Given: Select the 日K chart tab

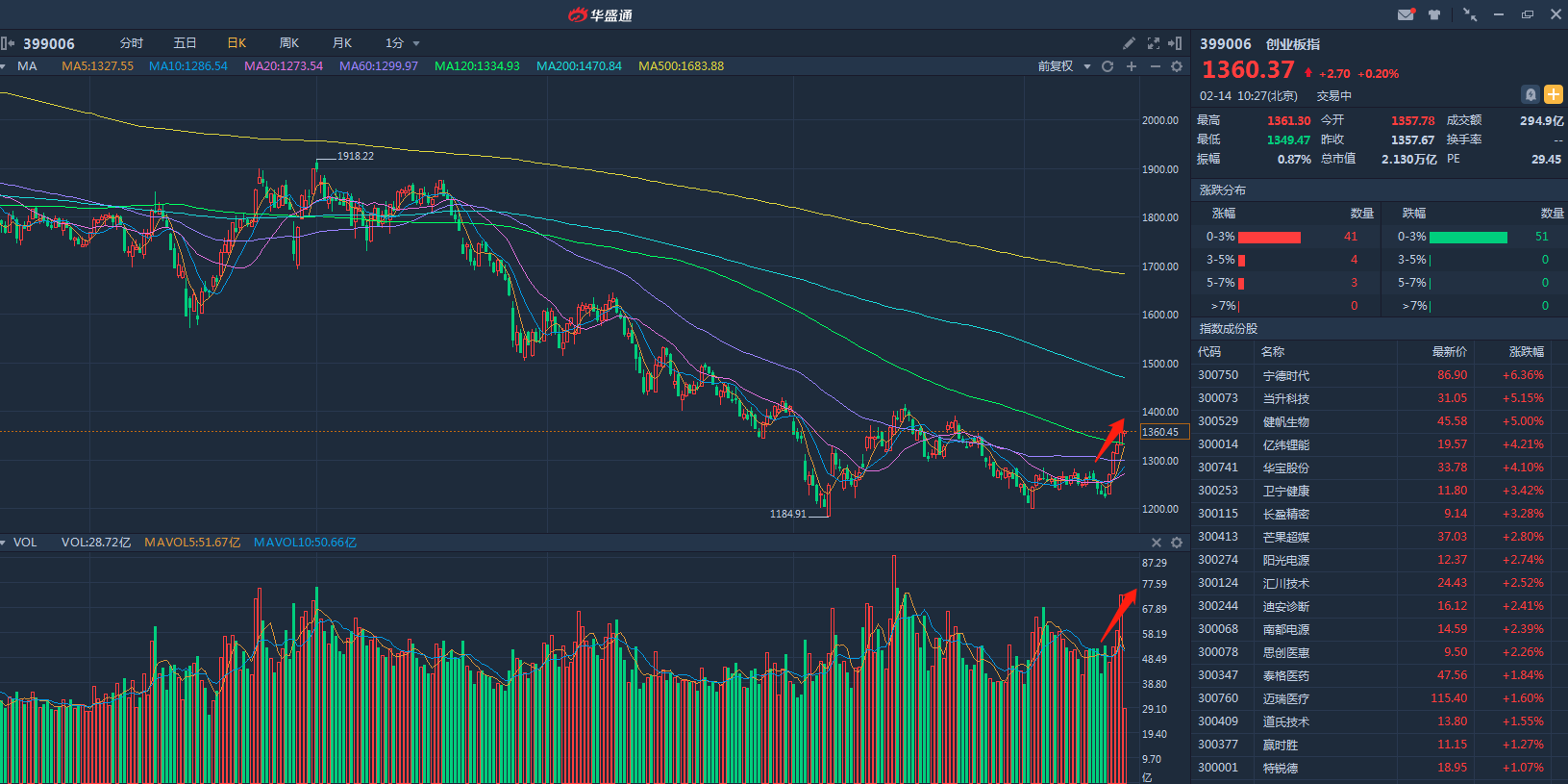Looking at the screenshot, I should click(236, 43).
